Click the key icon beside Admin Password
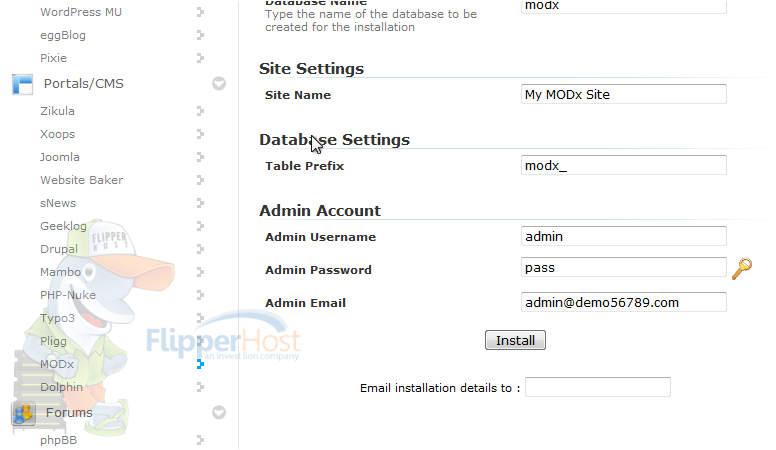 (x=741, y=268)
